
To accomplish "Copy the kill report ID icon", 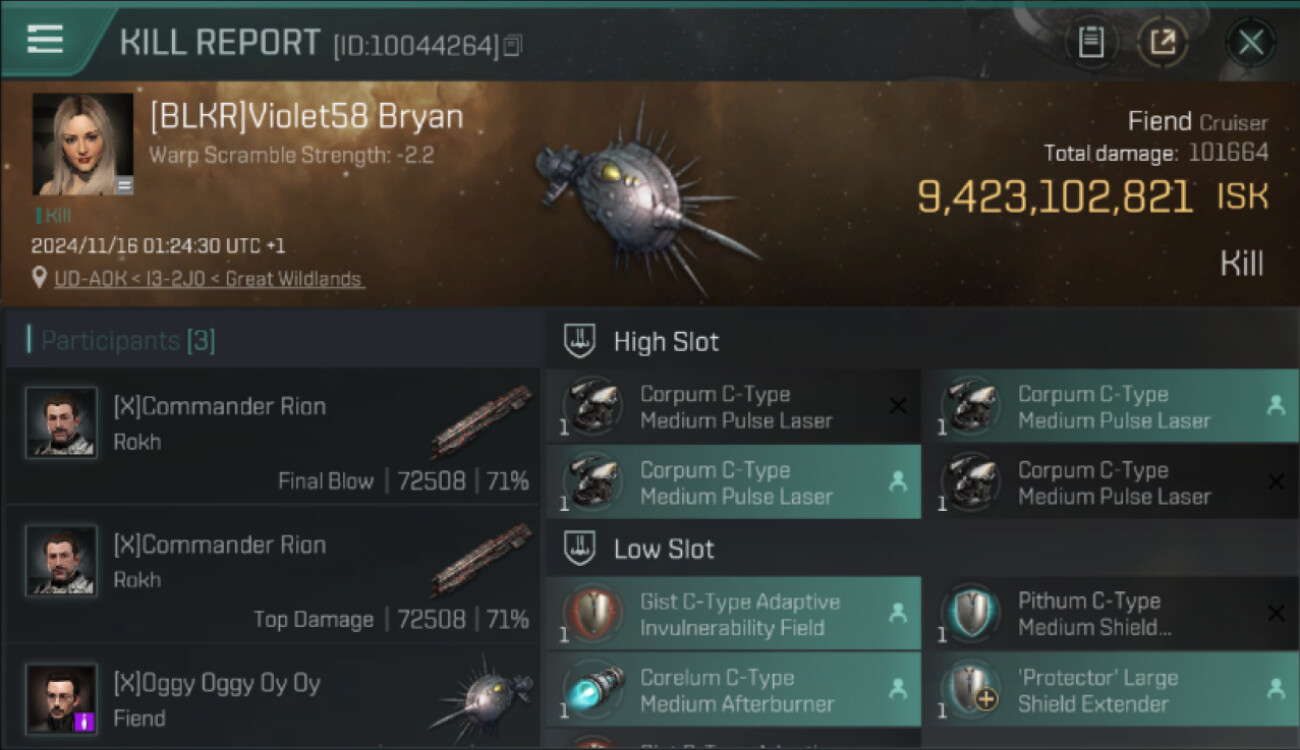I will (512, 45).
